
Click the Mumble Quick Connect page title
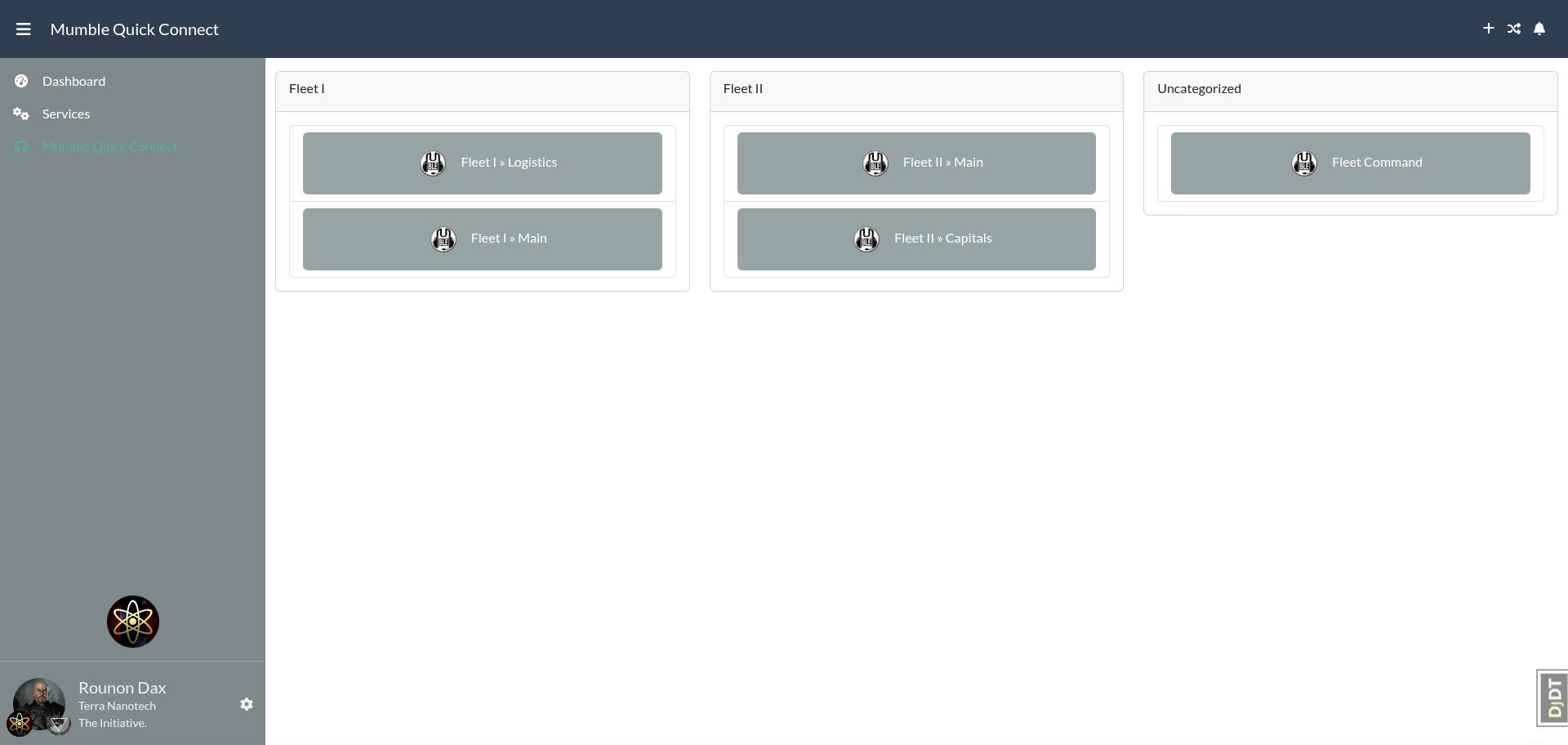pyautogui.click(x=135, y=29)
